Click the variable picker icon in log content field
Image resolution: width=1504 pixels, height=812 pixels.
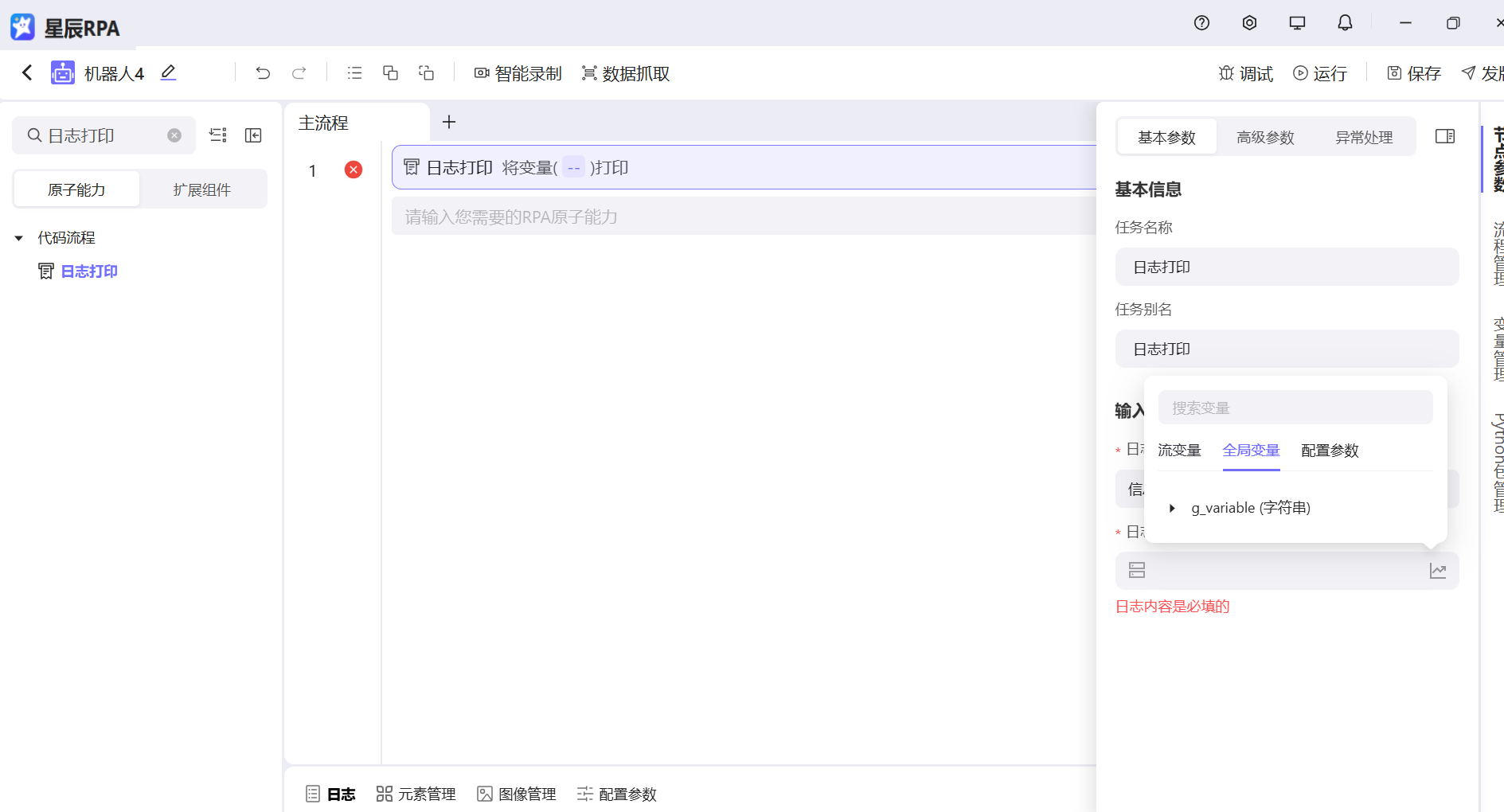click(1437, 571)
